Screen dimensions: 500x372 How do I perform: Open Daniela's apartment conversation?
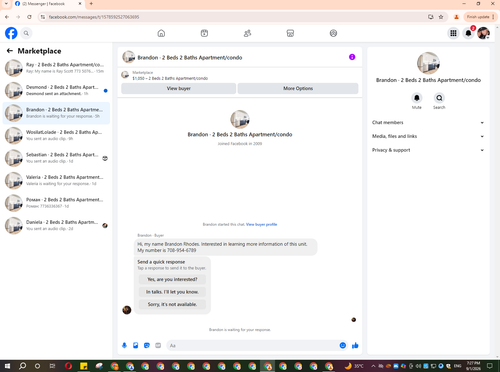click(56, 225)
